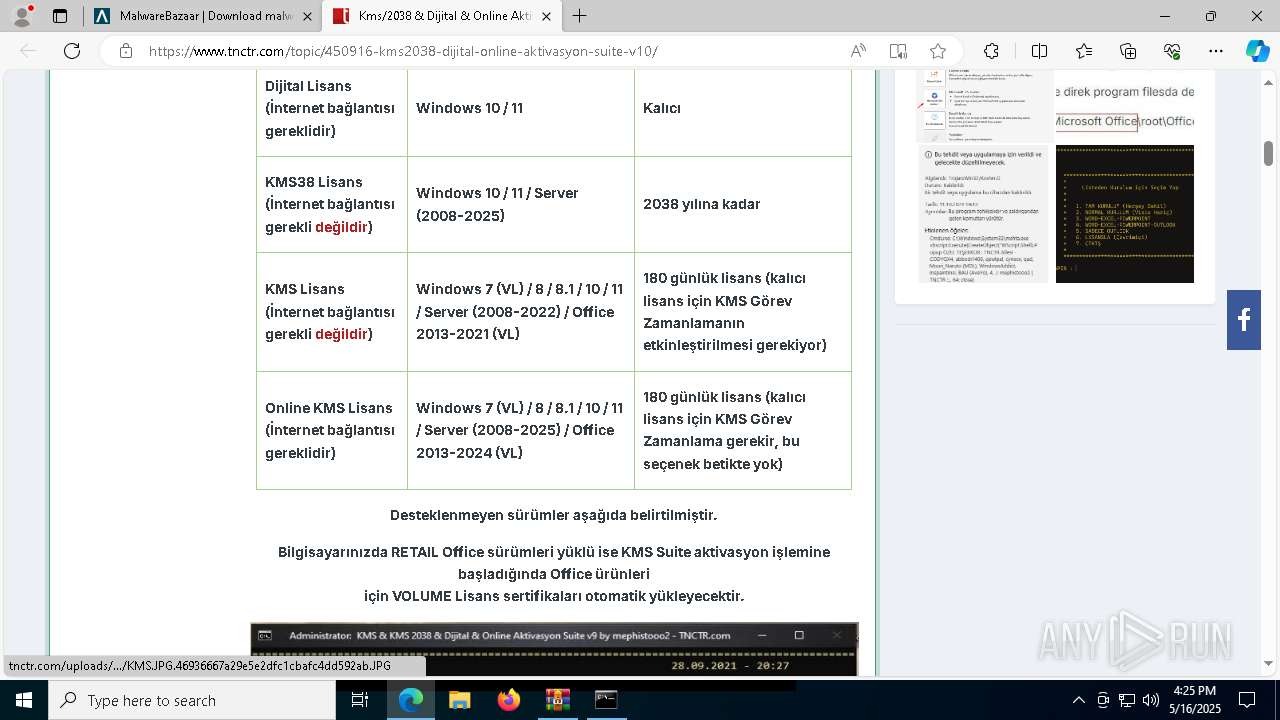This screenshot has height=720, width=1280.
Task: Select the '2038 yılına kadar' cell
Action: point(702,204)
